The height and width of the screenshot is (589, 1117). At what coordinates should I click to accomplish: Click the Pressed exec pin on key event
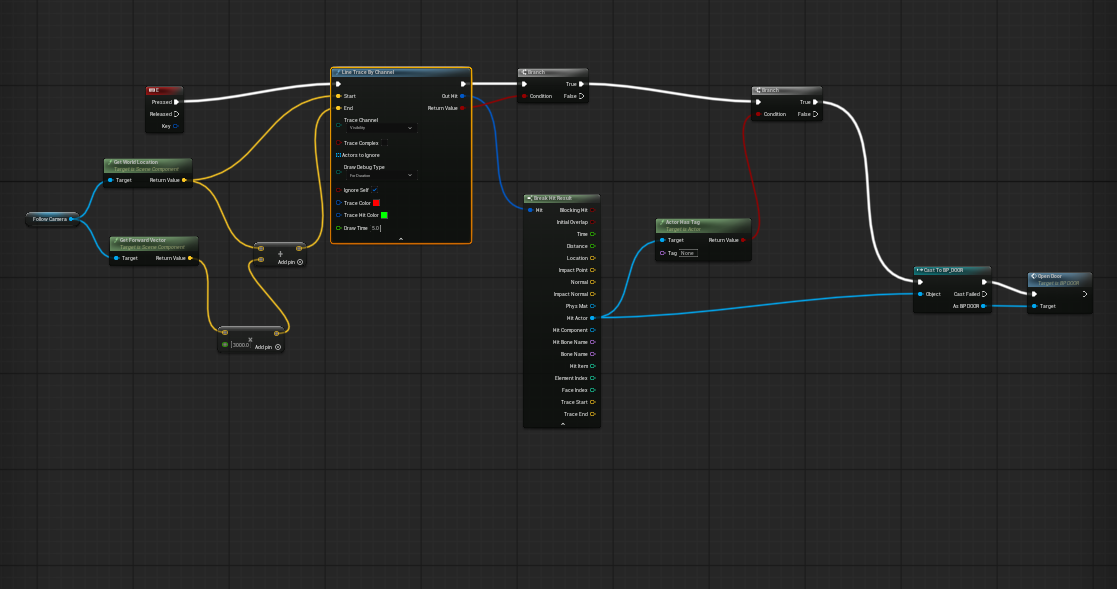(x=177, y=101)
